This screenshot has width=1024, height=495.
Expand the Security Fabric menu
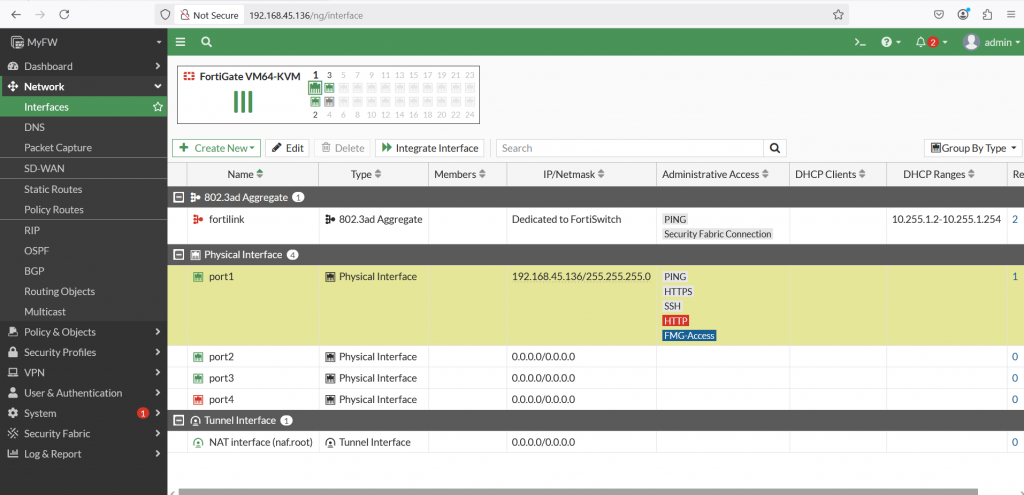point(84,434)
